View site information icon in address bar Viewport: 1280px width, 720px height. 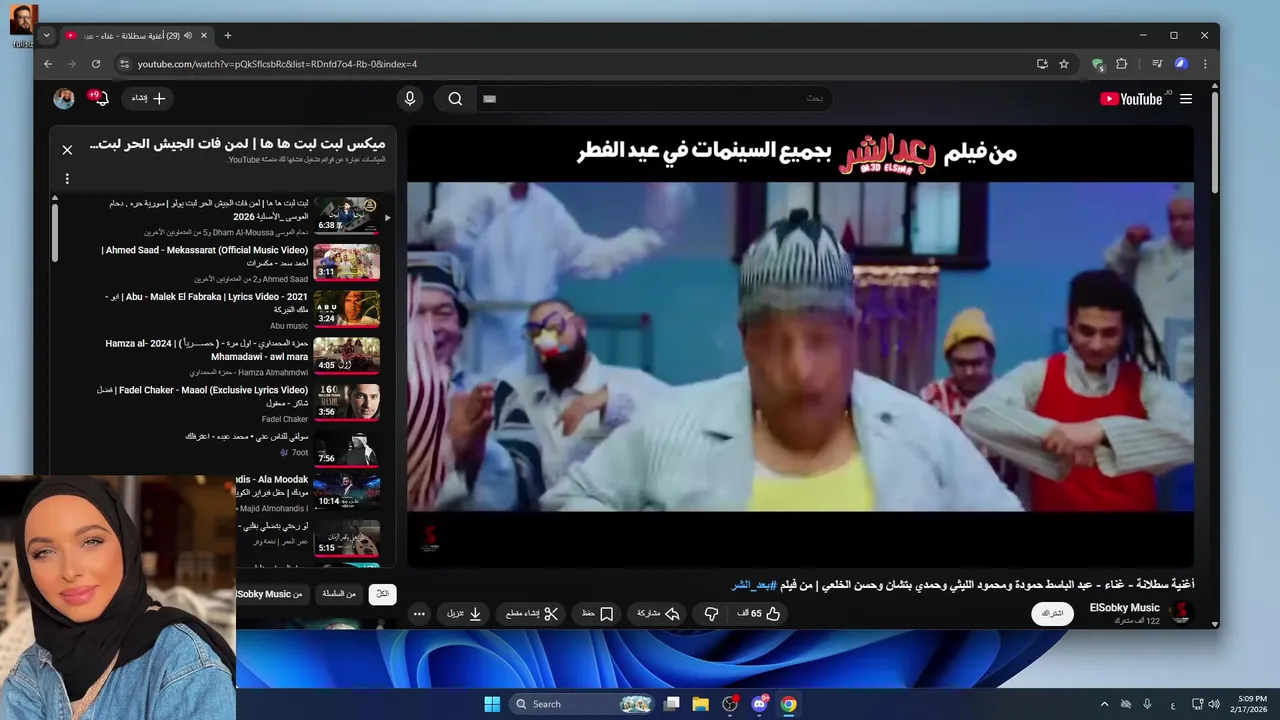click(124, 64)
